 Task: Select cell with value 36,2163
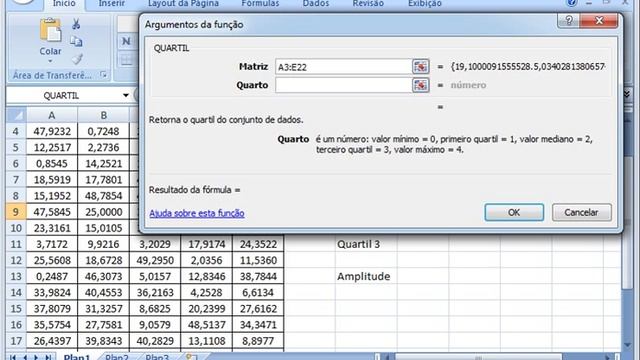point(155,292)
